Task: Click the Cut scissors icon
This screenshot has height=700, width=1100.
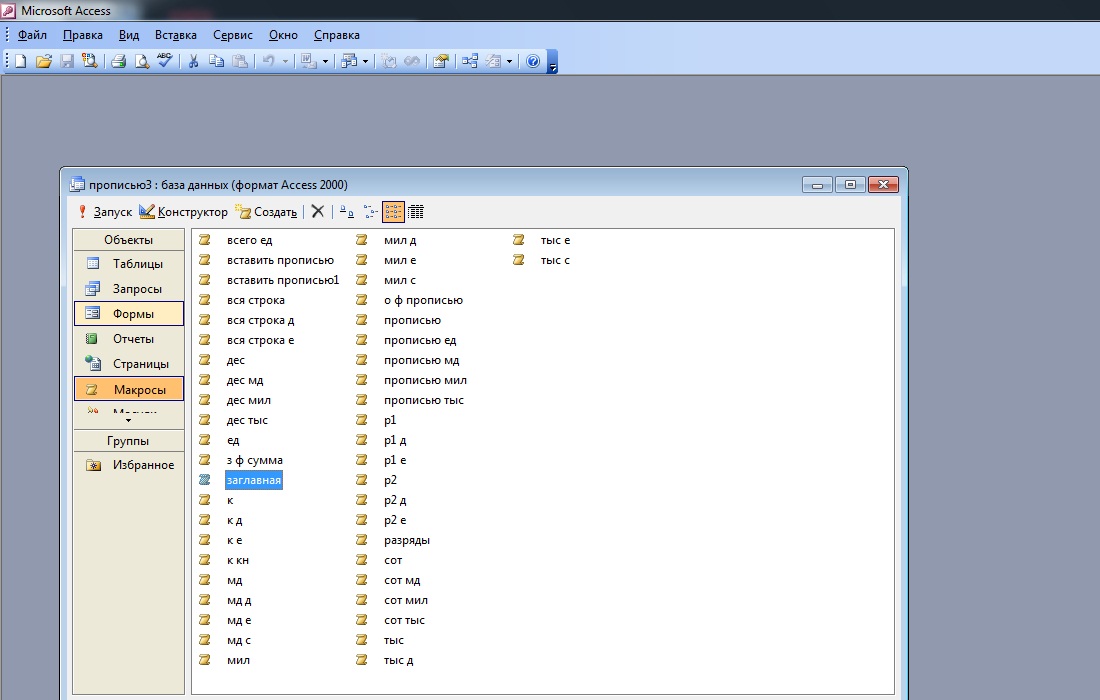Action: [x=193, y=62]
